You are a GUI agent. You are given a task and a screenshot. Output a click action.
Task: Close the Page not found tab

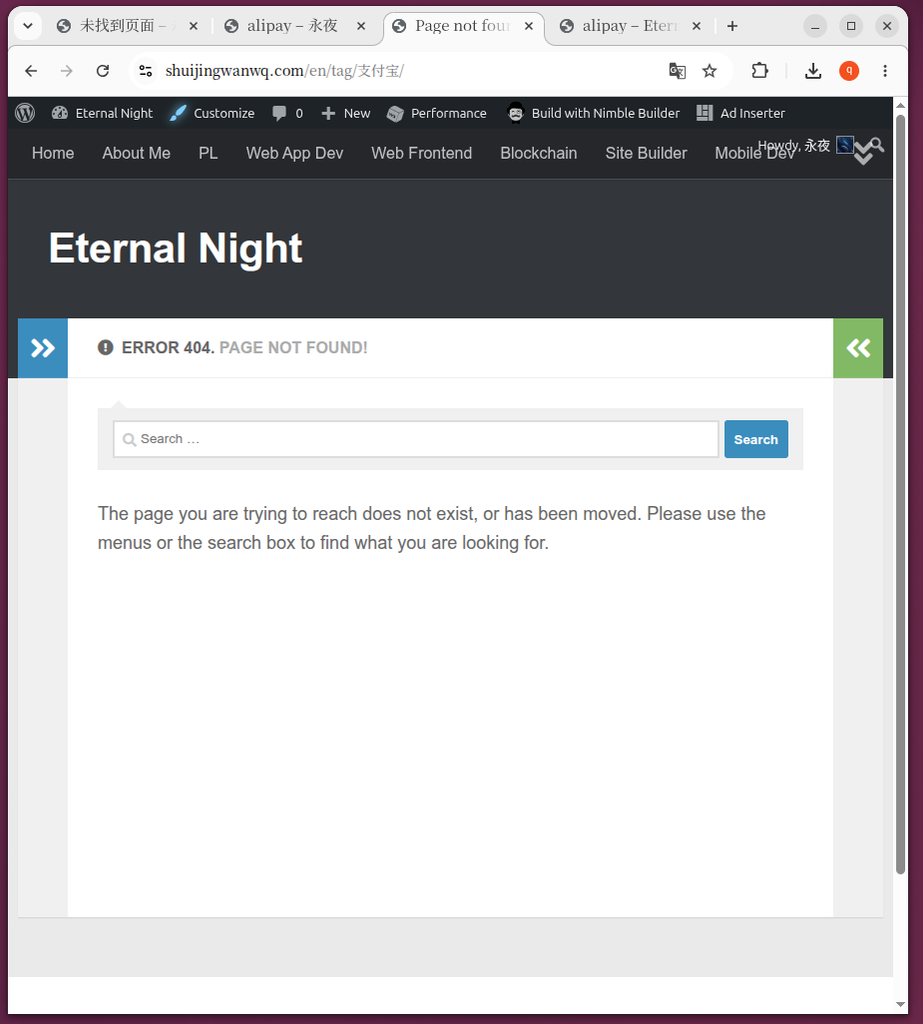tap(529, 26)
